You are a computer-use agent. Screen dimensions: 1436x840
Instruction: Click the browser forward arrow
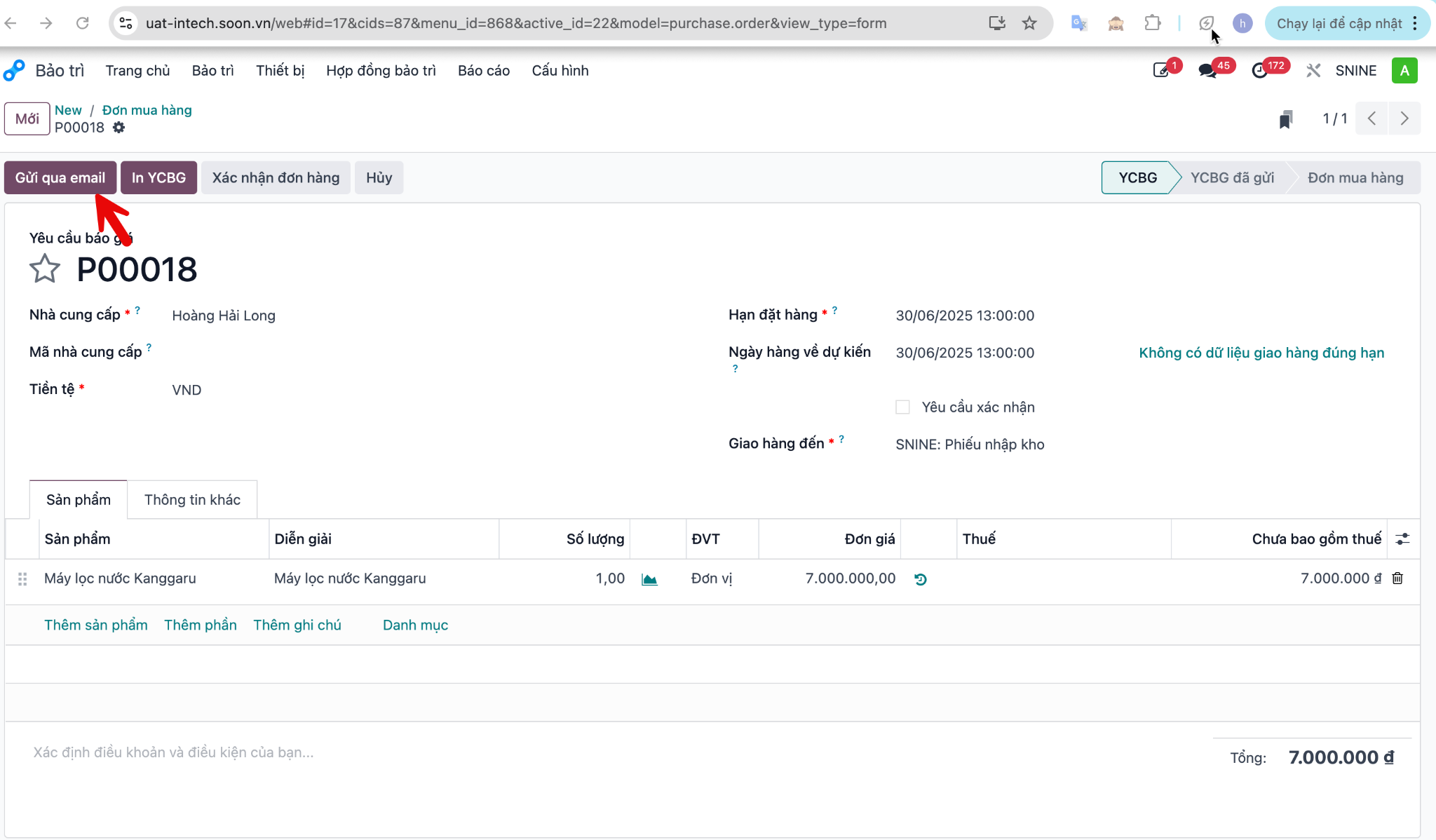(46, 23)
